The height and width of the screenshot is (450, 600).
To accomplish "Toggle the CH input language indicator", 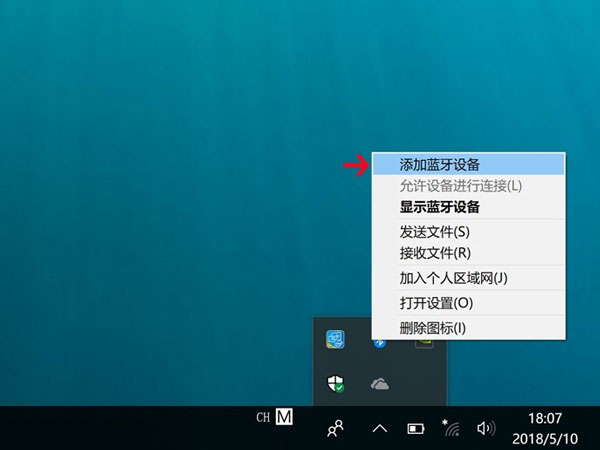I will (264, 415).
